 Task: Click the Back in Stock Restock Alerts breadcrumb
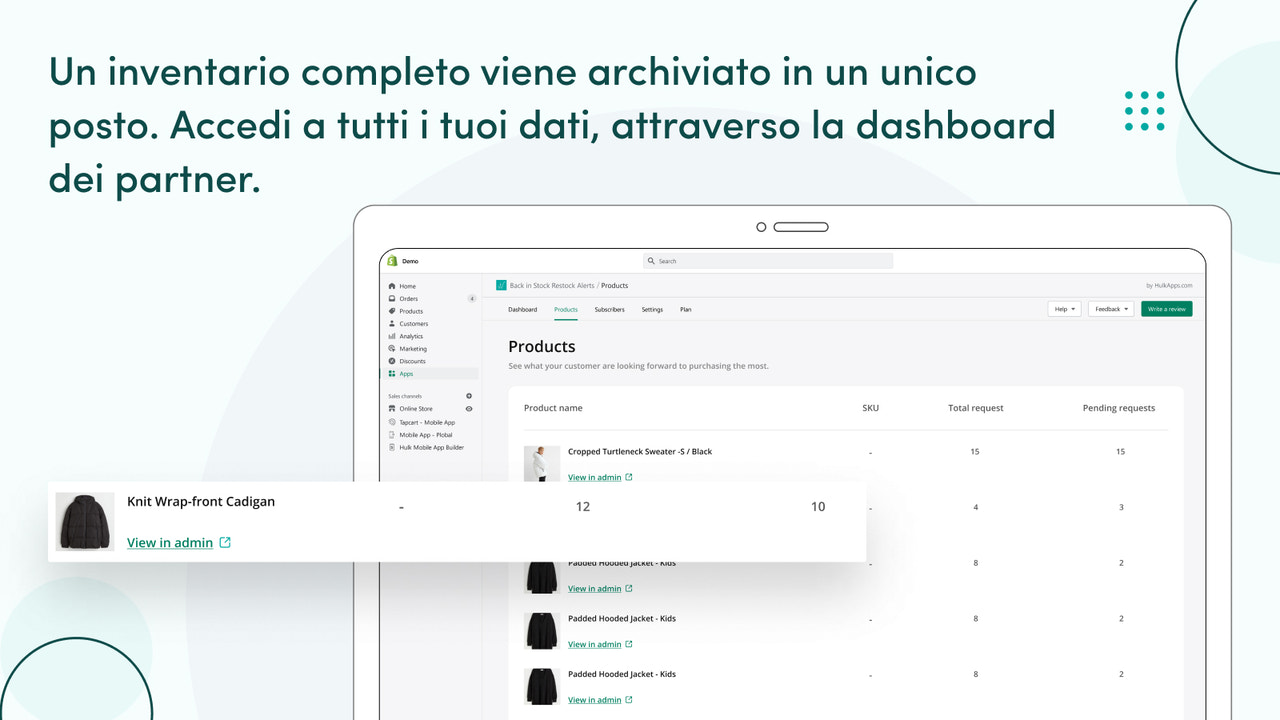[x=552, y=286]
